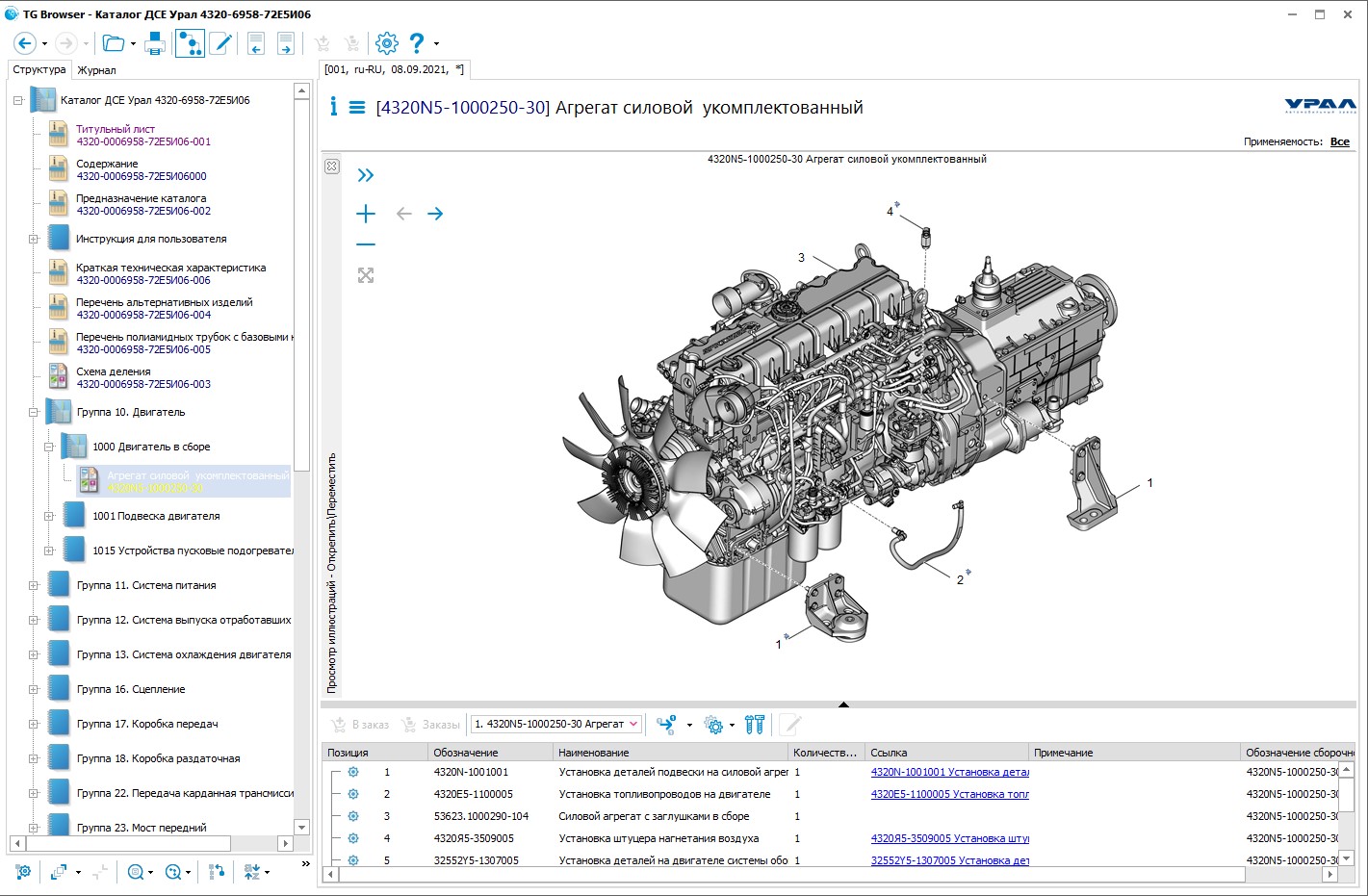The image size is (1368, 896).
Task: Expand Группа 11. Система питания node
Action: [33, 585]
